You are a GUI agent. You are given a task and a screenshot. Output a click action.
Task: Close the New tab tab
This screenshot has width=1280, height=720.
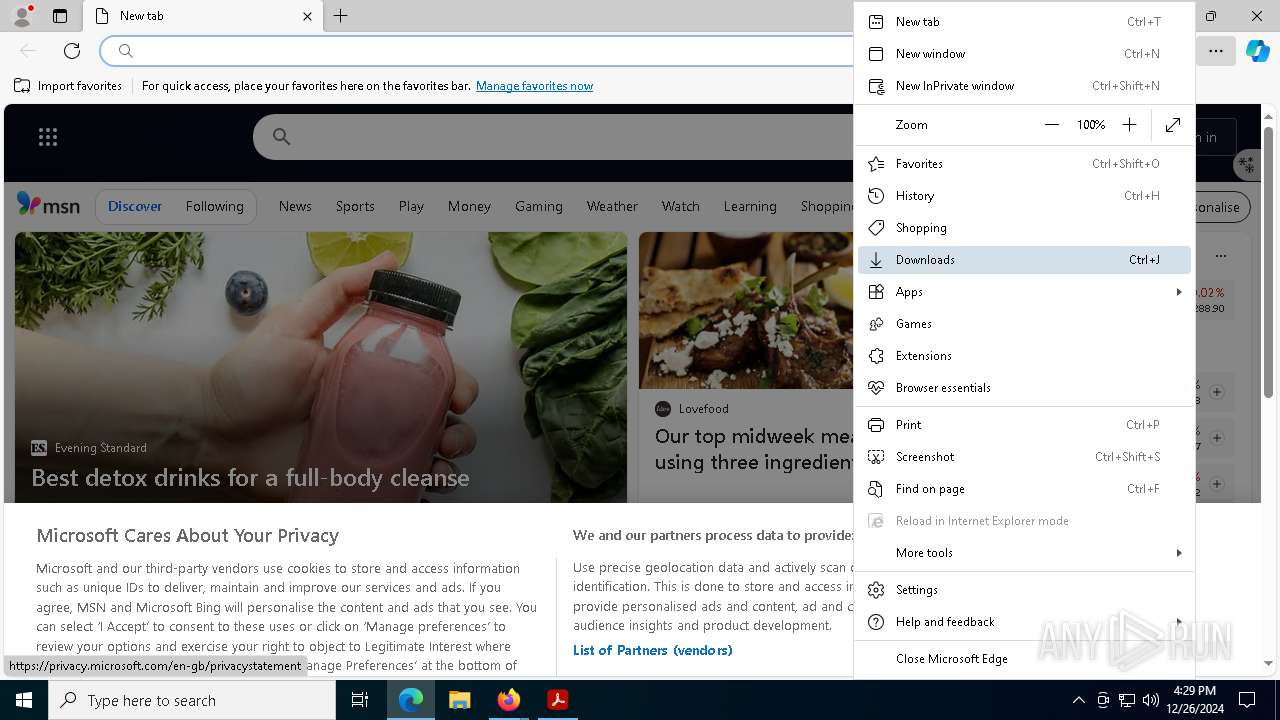coord(307,16)
